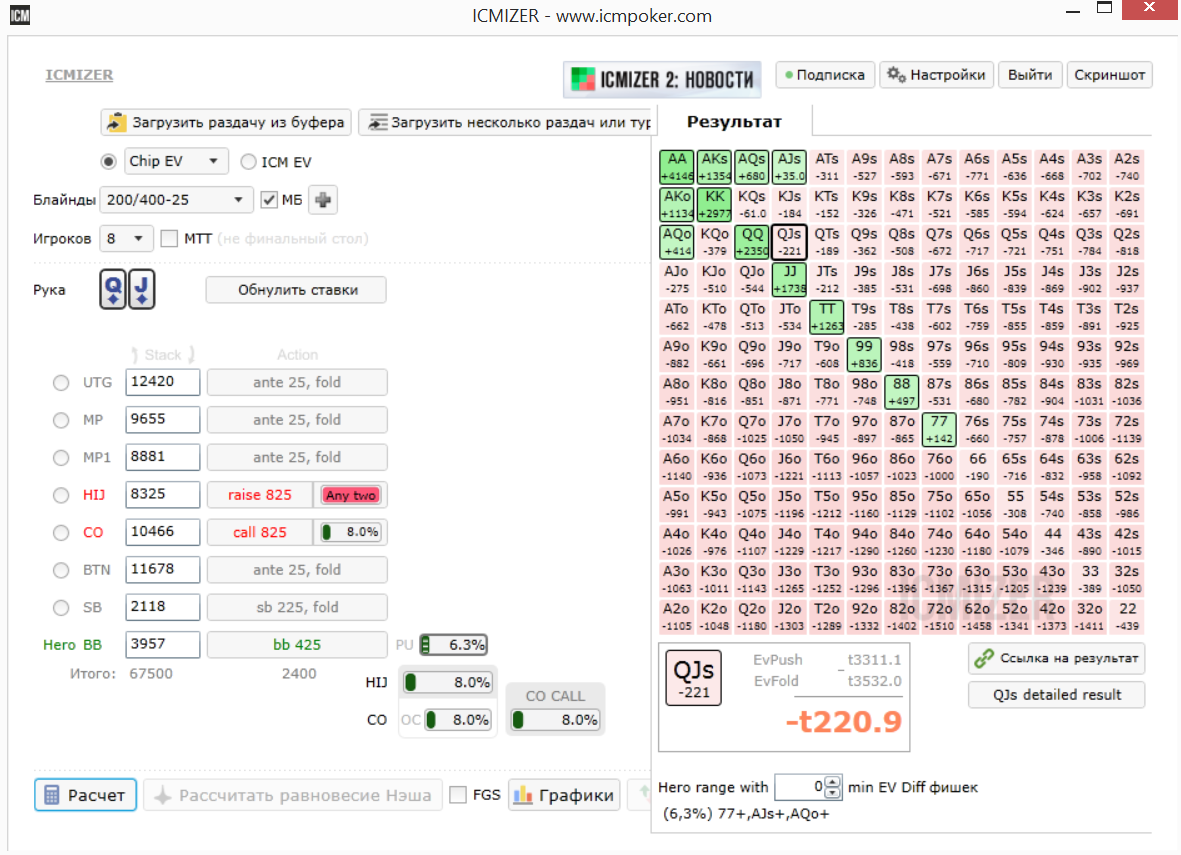Open the players count dropdown showing 8
Viewport: 1181px width, 855px height.
point(127,239)
